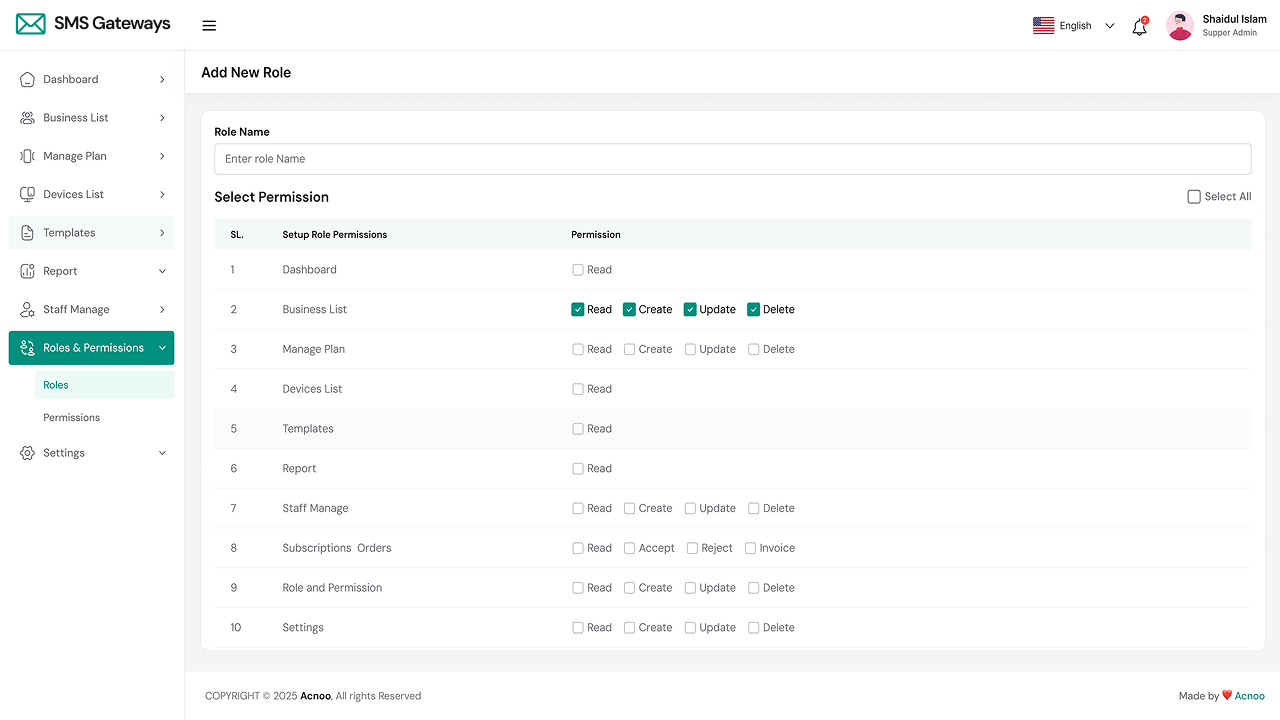Image resolution: width=1280 pixels, height=720 pixels.
Task: Enable the Select All checkbox
Action: 1194,197
